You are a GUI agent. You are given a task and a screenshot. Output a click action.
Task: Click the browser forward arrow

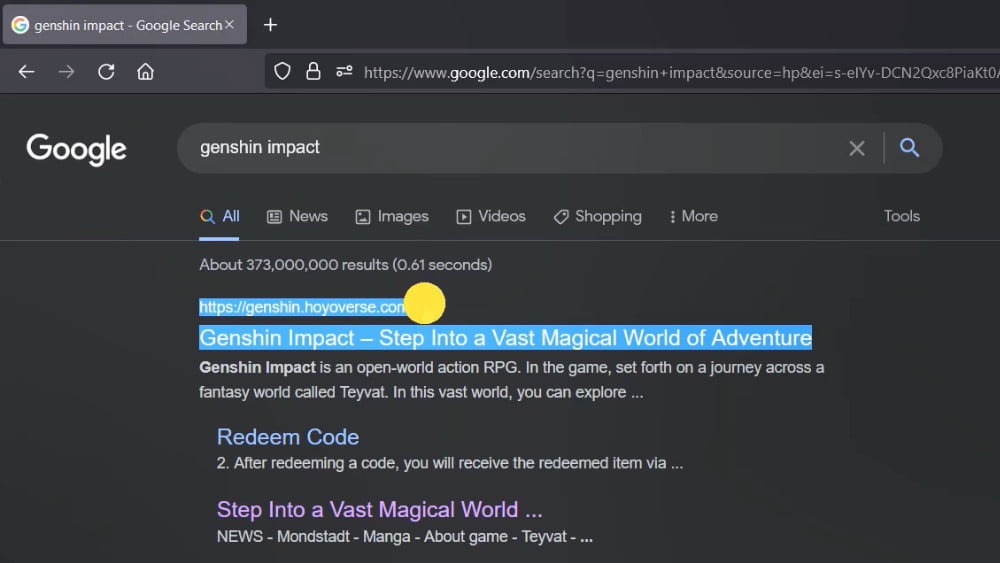tap(66, 72)
